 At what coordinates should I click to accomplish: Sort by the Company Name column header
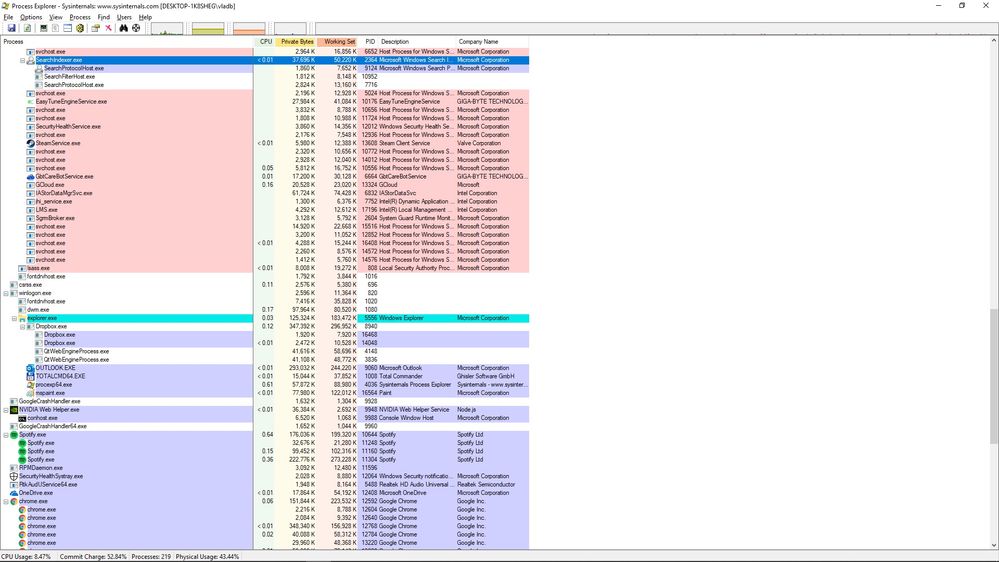(492, 41)
